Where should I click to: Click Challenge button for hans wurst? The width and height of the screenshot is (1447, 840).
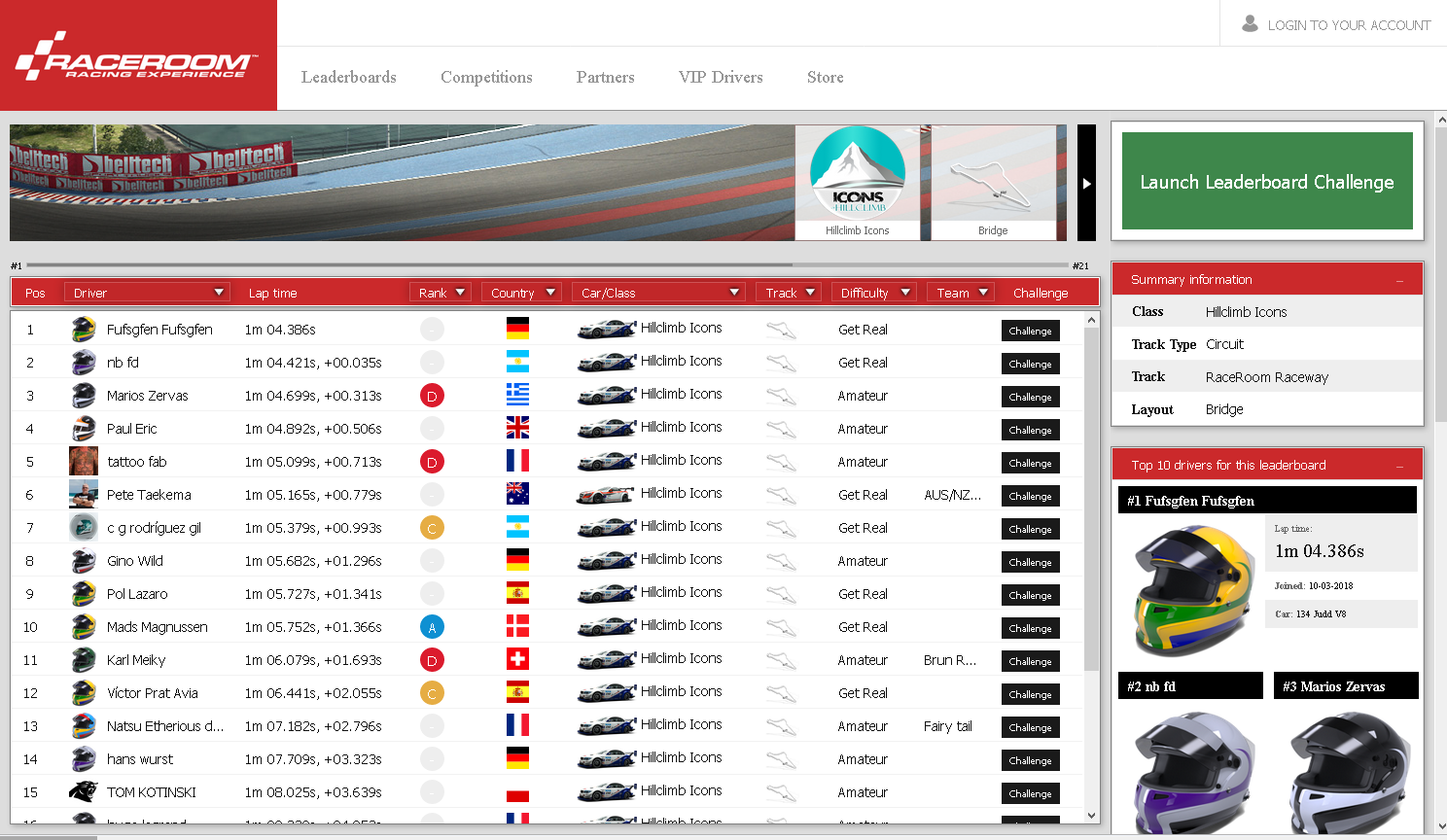coord(1030,760)
